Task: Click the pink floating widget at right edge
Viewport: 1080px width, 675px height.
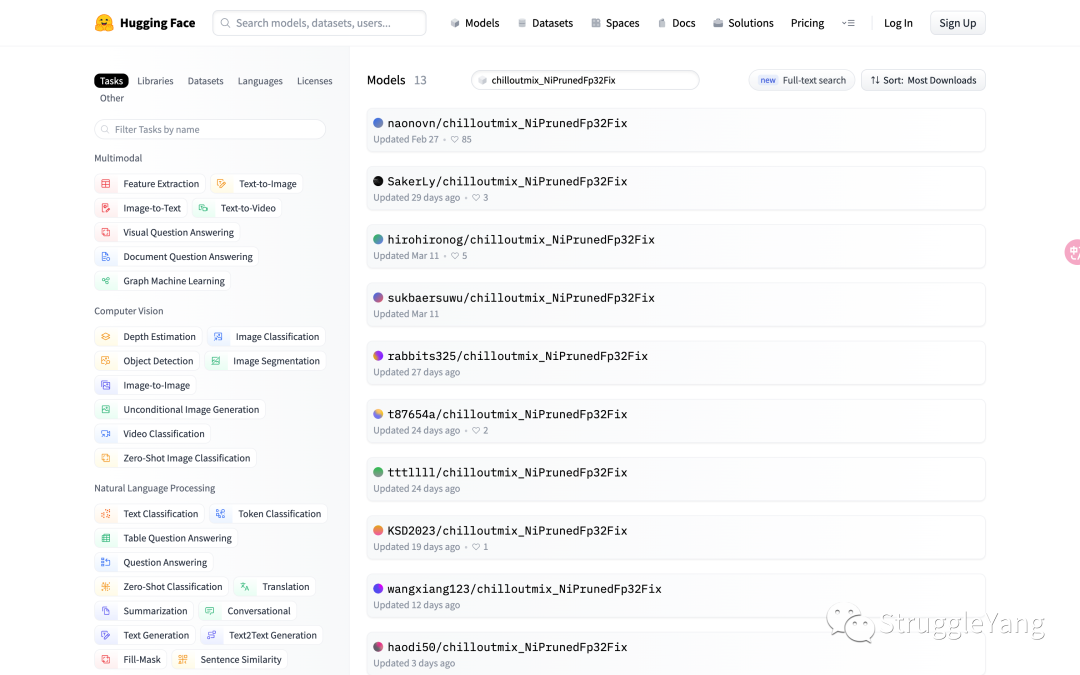Action: coord(1072,252)
